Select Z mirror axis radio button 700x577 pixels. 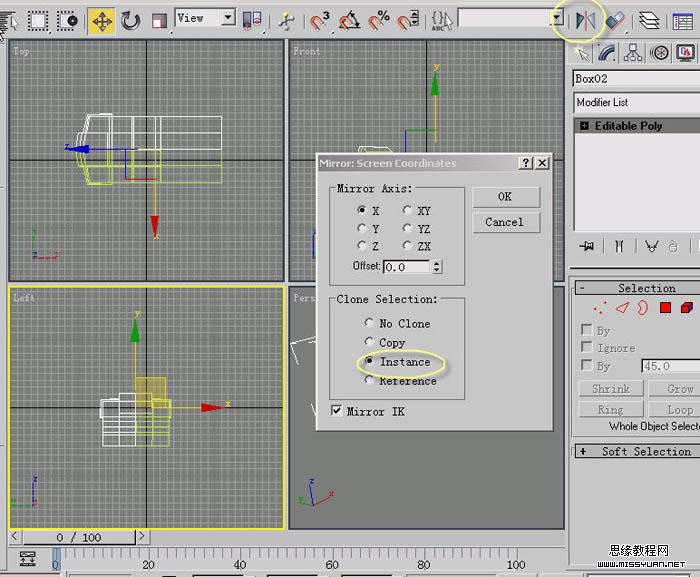362,245
